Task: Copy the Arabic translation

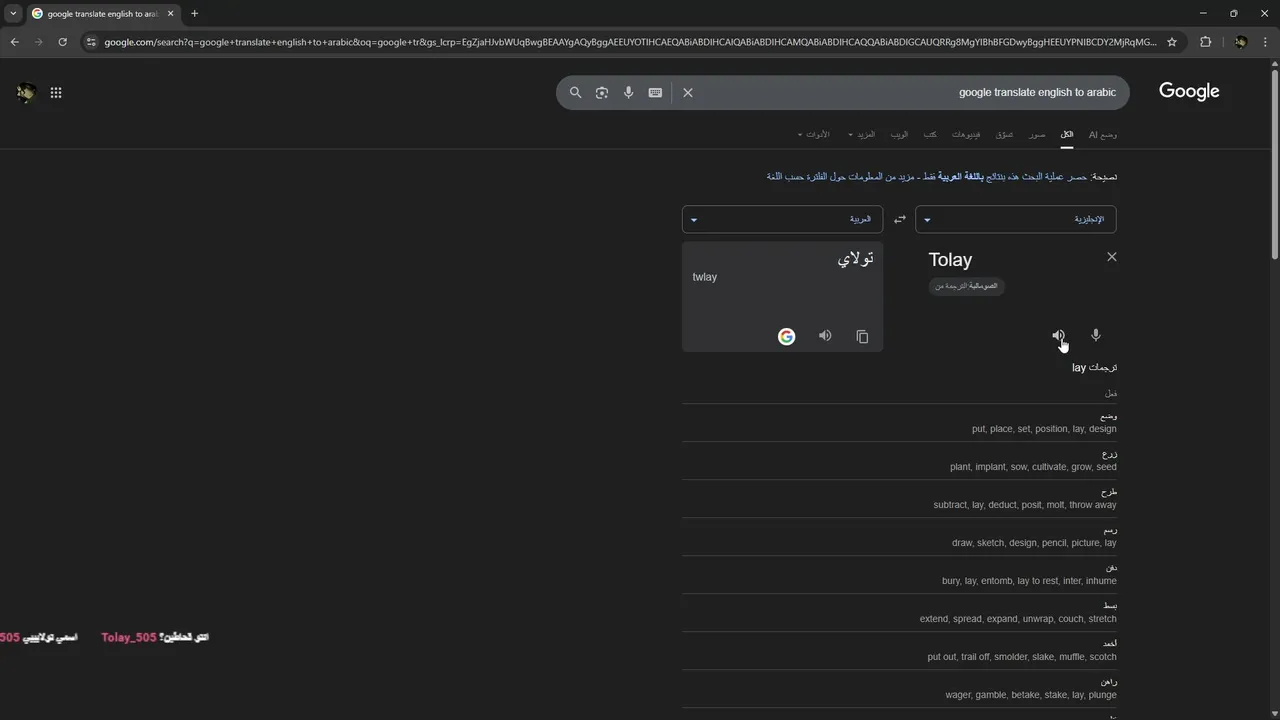Action: point(862,336)
